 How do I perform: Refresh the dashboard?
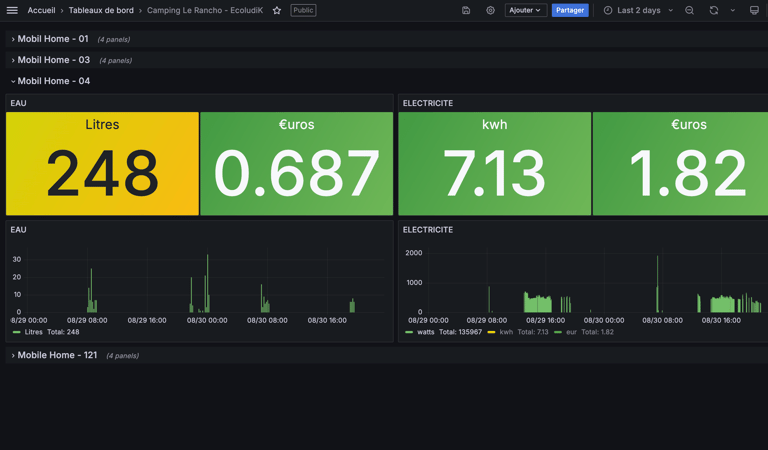click(714, 10)
